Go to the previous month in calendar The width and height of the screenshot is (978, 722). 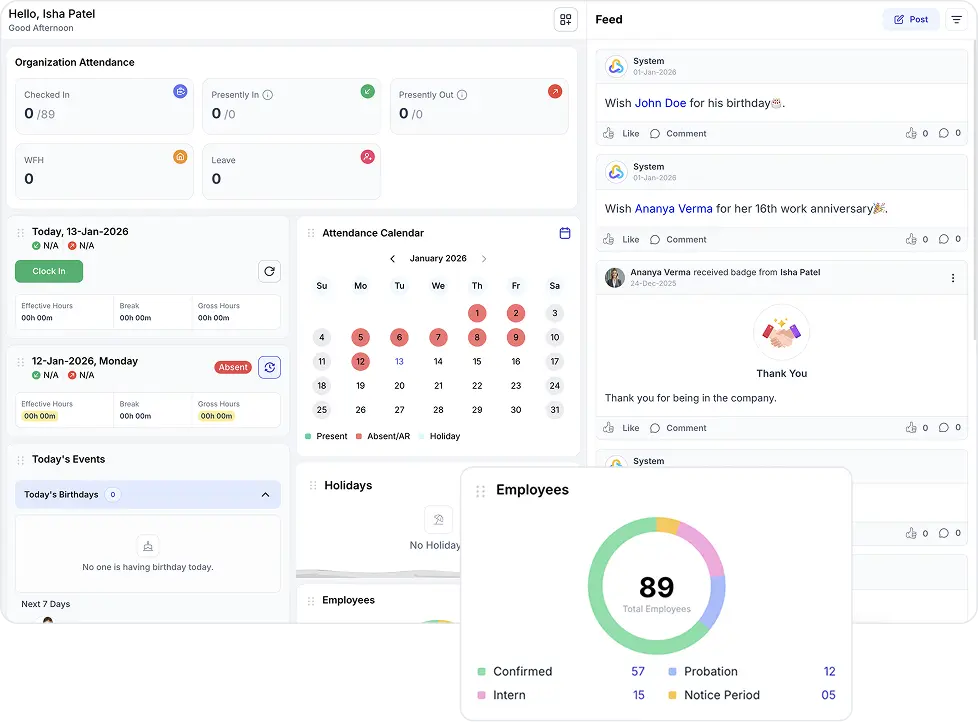392,259
